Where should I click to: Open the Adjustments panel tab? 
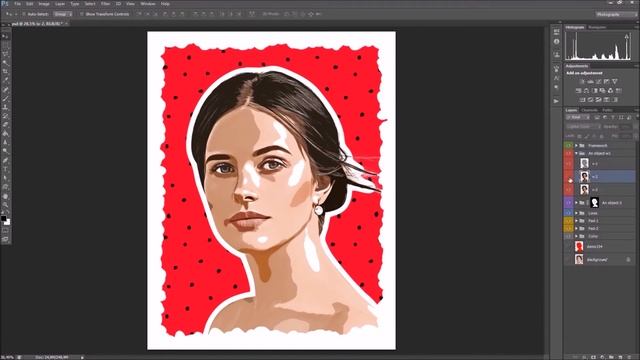(577, 66)
